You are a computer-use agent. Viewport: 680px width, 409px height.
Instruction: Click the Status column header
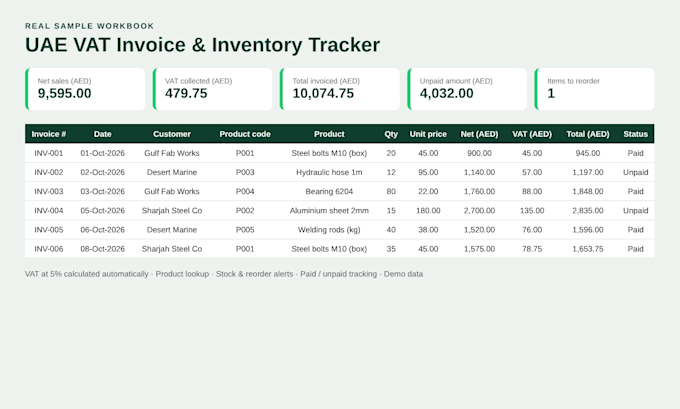(x=635, y=134)
